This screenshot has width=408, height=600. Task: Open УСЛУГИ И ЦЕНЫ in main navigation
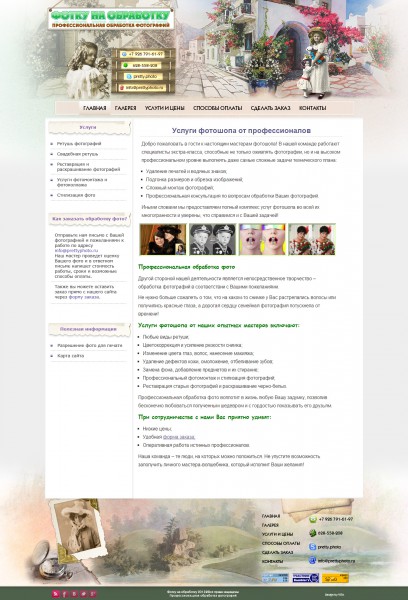click(x=165, y=108)
